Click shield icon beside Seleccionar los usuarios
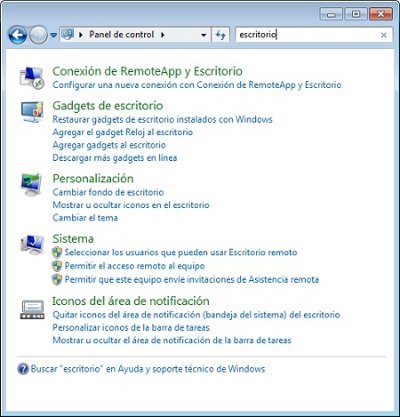This screenshot has height=417, width=400. (x=57, y=252)
